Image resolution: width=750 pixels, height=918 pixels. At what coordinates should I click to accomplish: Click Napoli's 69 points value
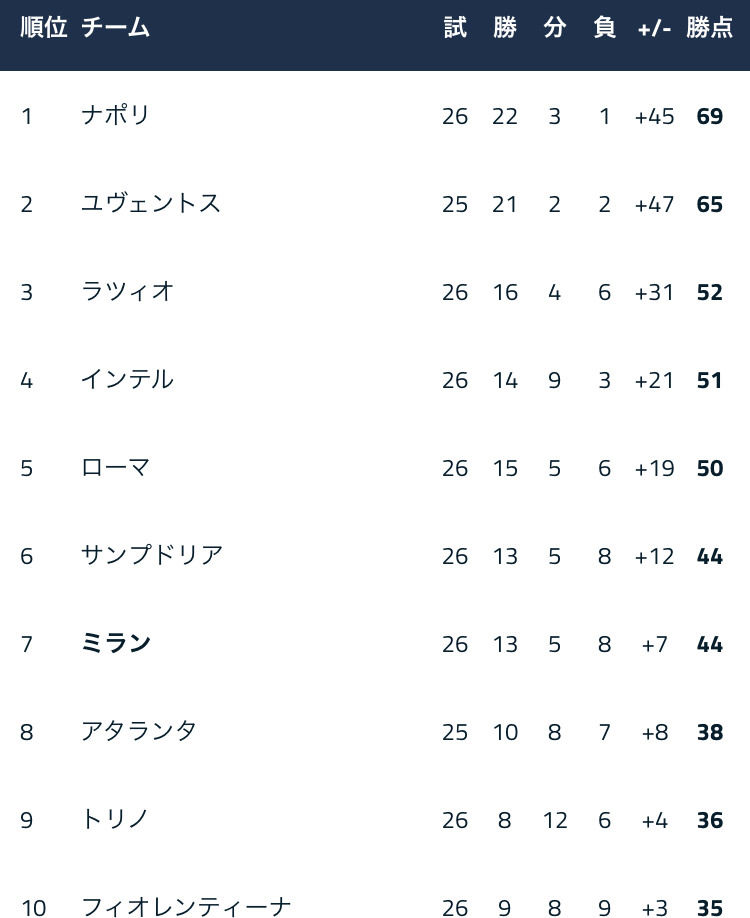tap(710, 116)
